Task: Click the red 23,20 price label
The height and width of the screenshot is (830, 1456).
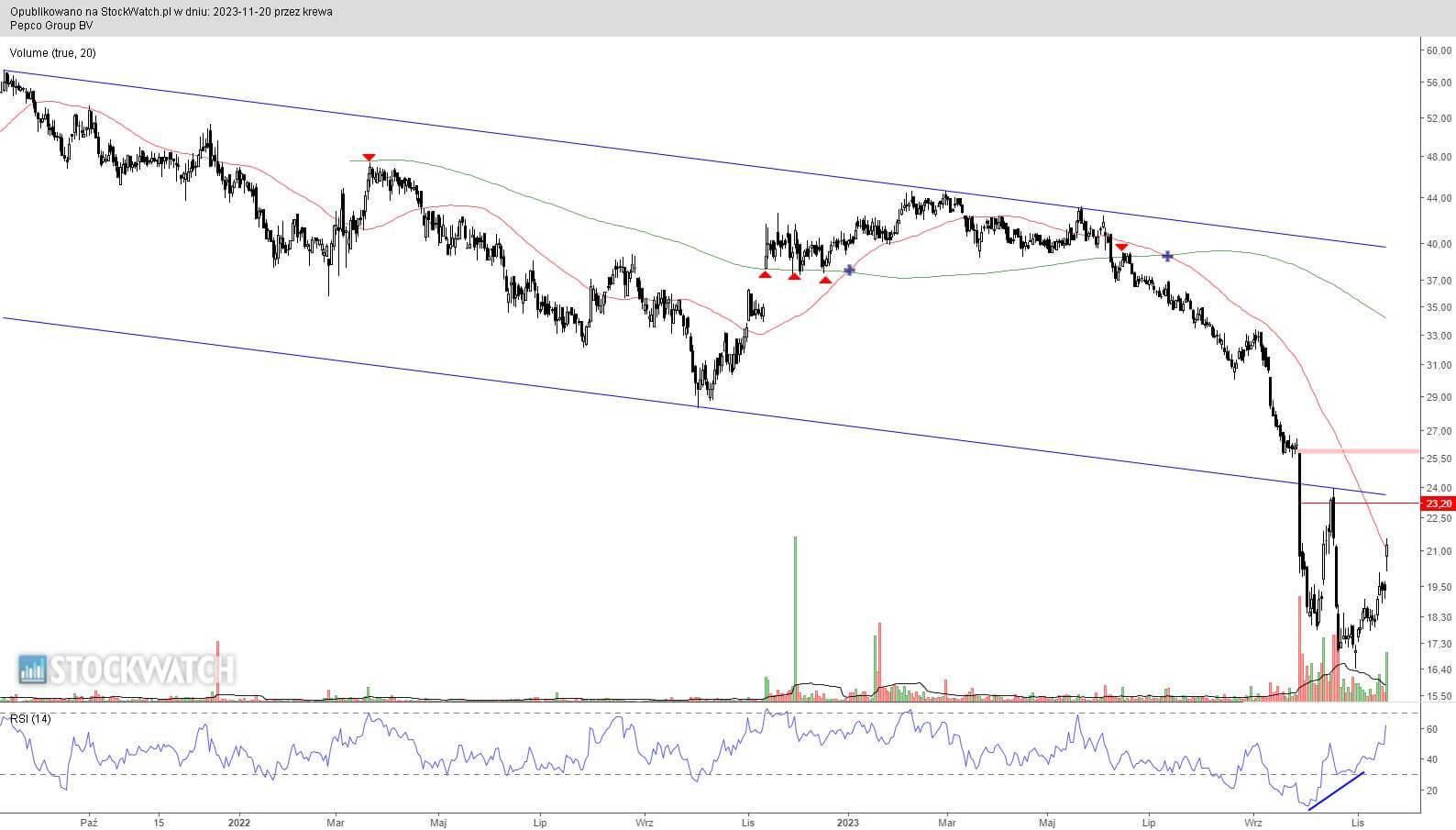Action: pos(1438,504)
